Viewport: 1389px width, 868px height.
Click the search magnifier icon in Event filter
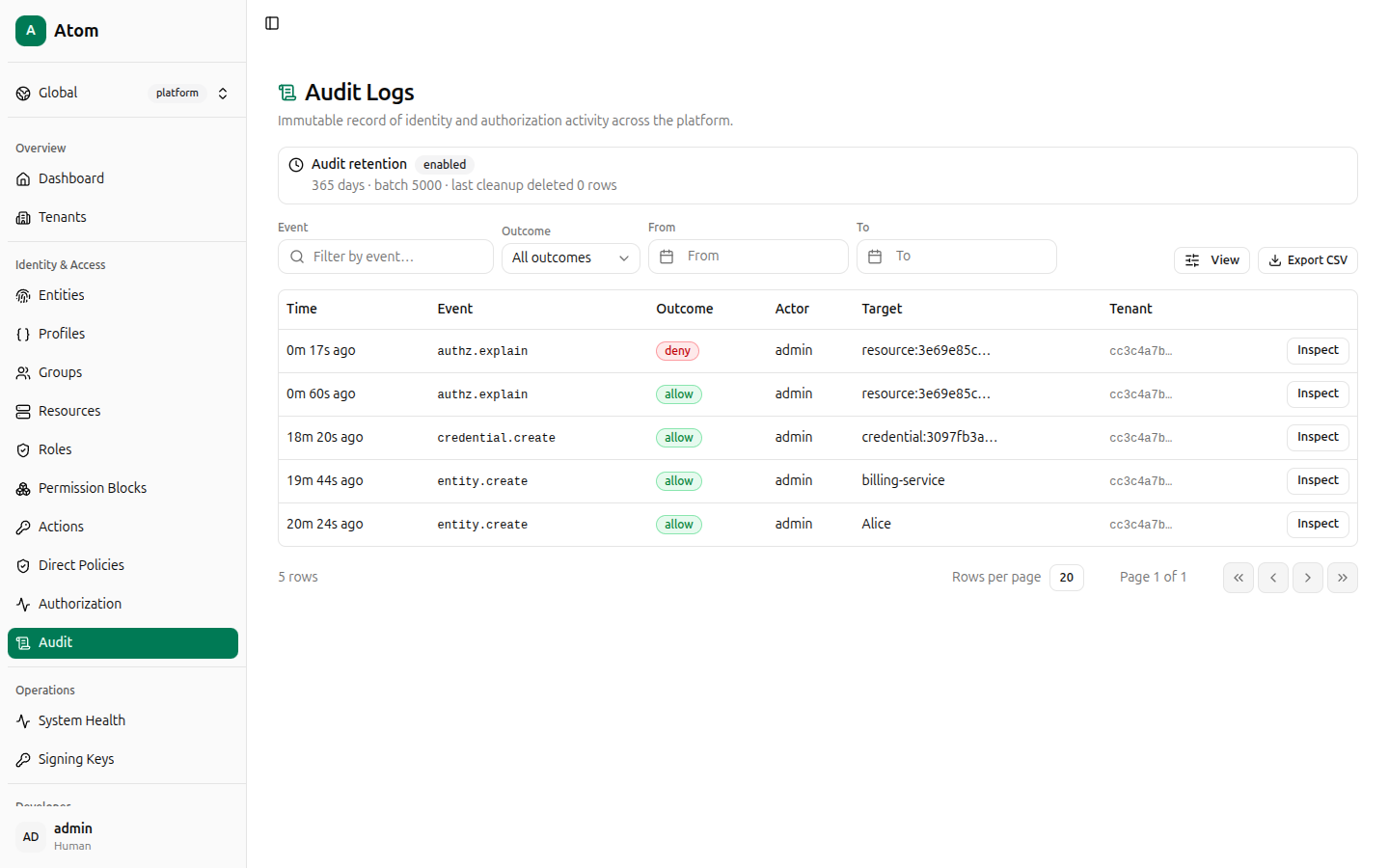tap(297, 257)
